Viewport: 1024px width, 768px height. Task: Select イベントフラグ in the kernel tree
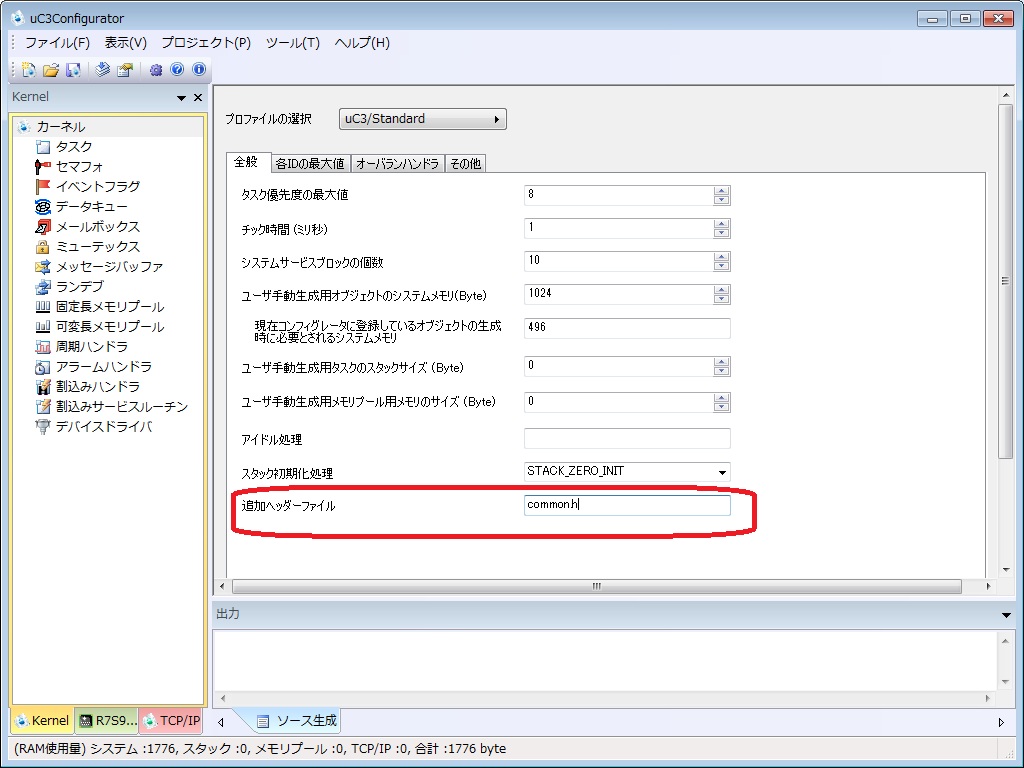pos(97,187)
